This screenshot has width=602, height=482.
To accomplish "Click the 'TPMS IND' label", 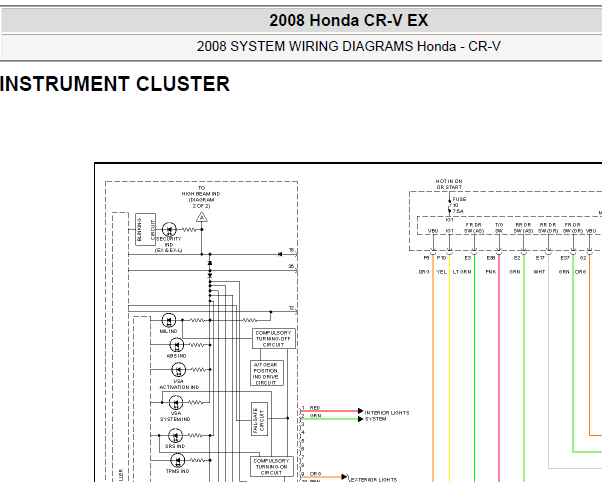I will [177, 471].
